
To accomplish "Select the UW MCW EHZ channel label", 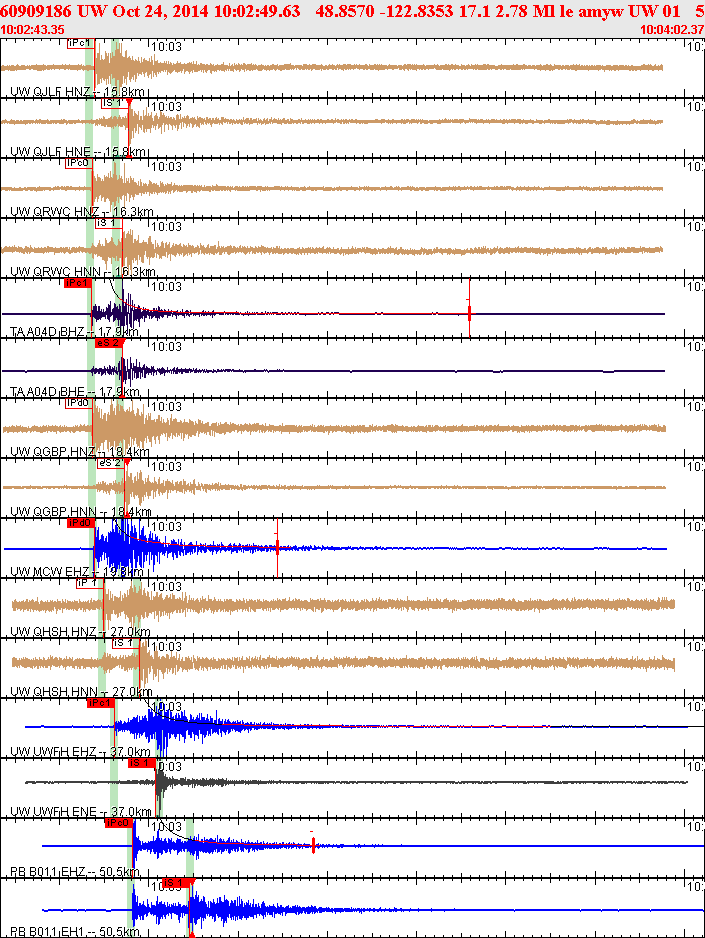I will coord(77,571).
